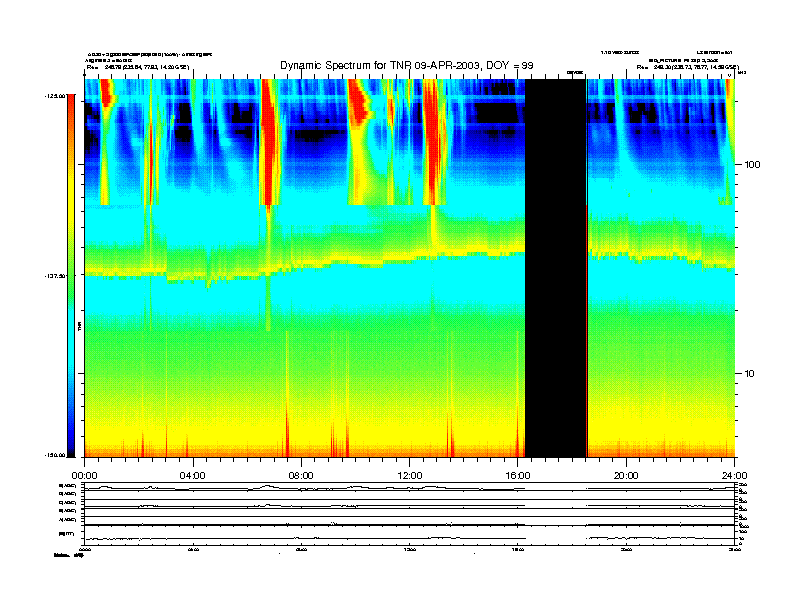This screenshot has height=612, width=792.
Task: Click the -125.00 color scale top label
Action: coord(55,95)
